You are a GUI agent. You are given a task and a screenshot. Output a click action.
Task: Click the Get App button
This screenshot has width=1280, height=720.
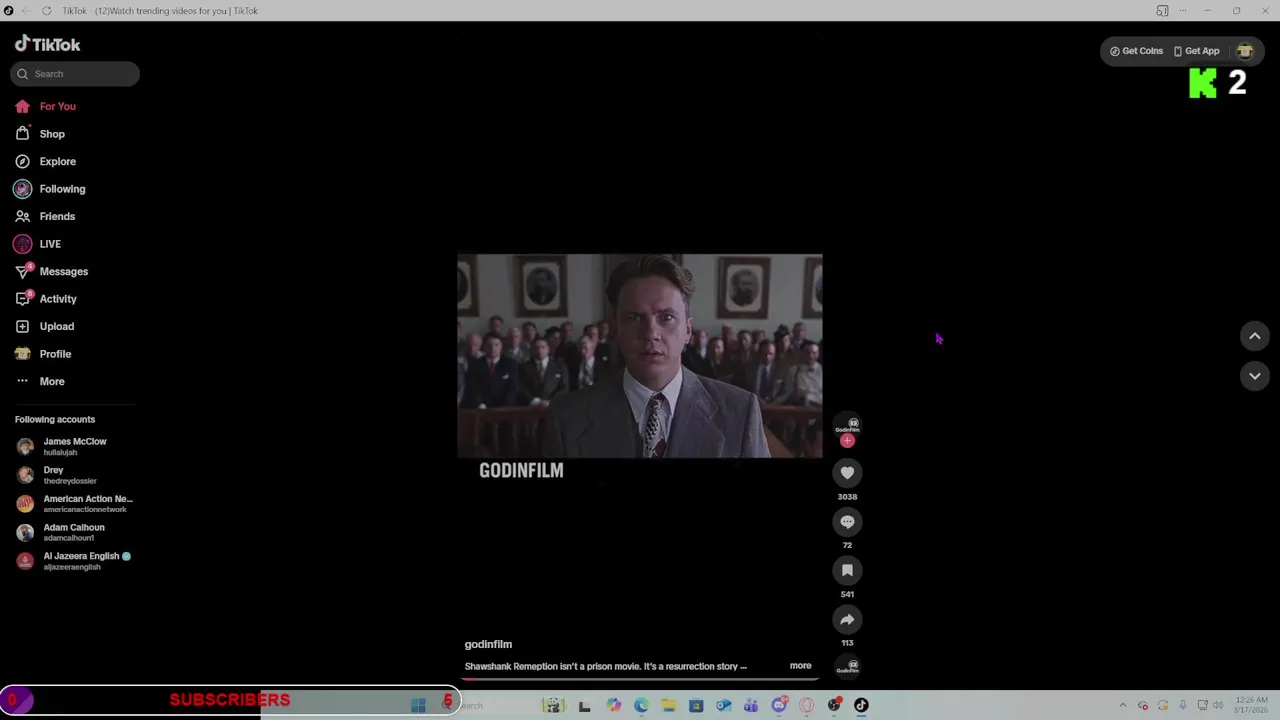(1196, 51)
